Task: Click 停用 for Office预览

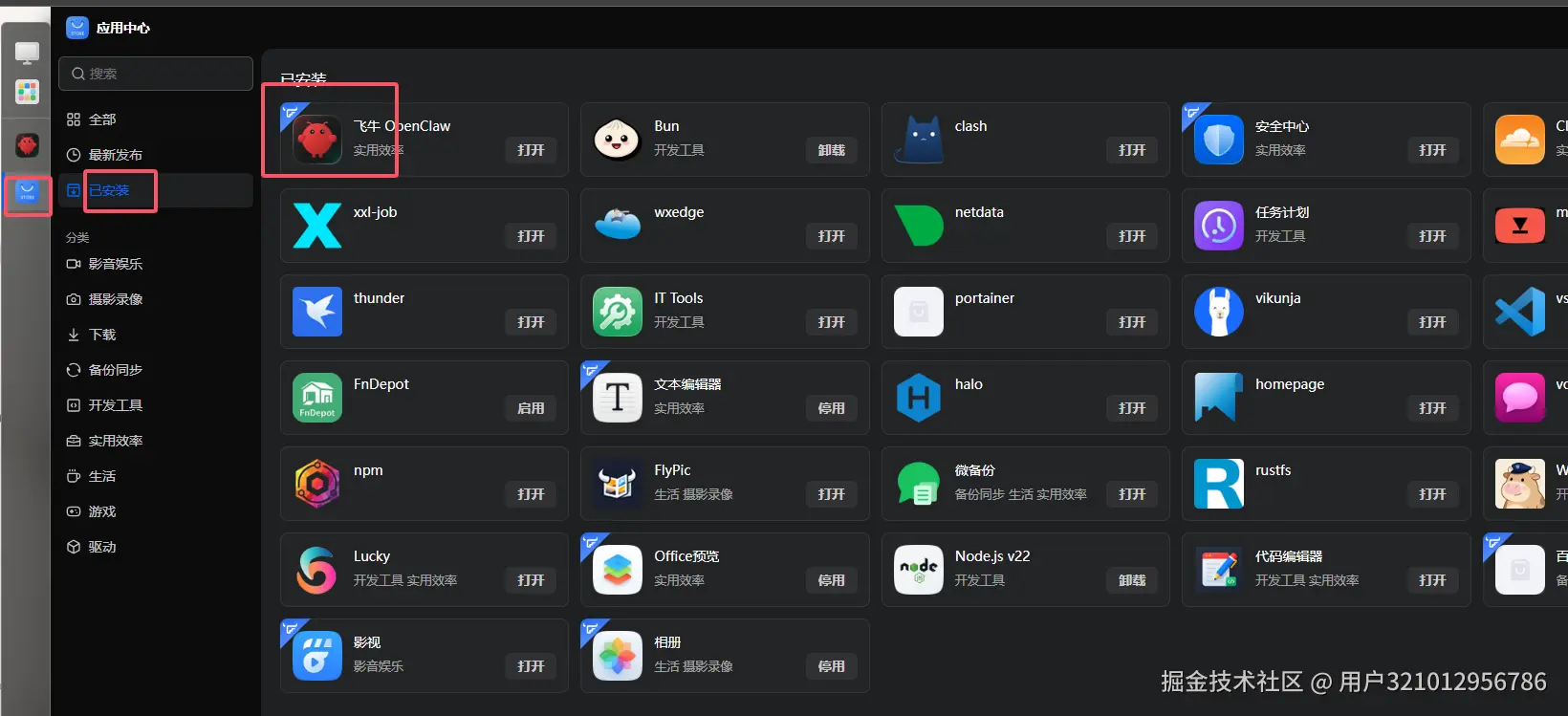Action: (832, 580)
